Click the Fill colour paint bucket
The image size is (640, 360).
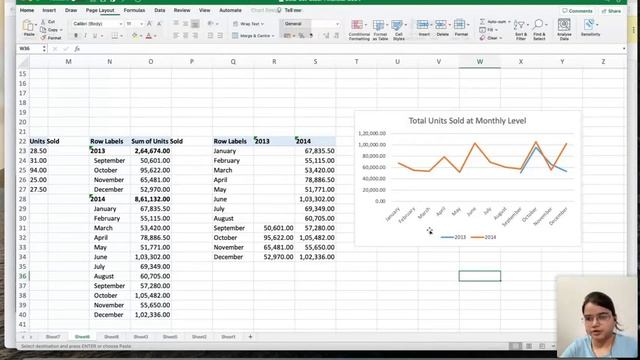pos(135,36)
